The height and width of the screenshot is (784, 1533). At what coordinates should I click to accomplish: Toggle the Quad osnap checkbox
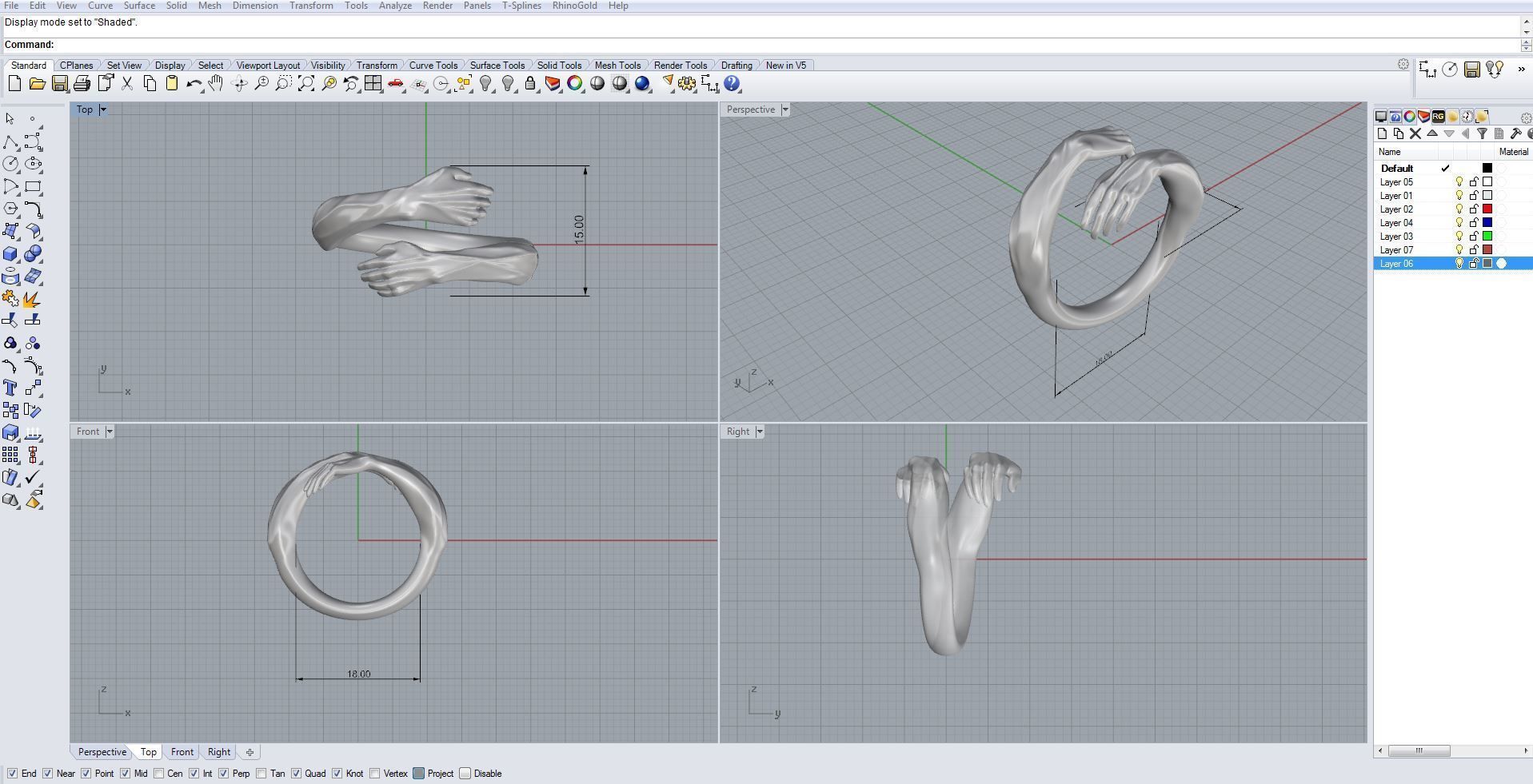pos(296,774)
